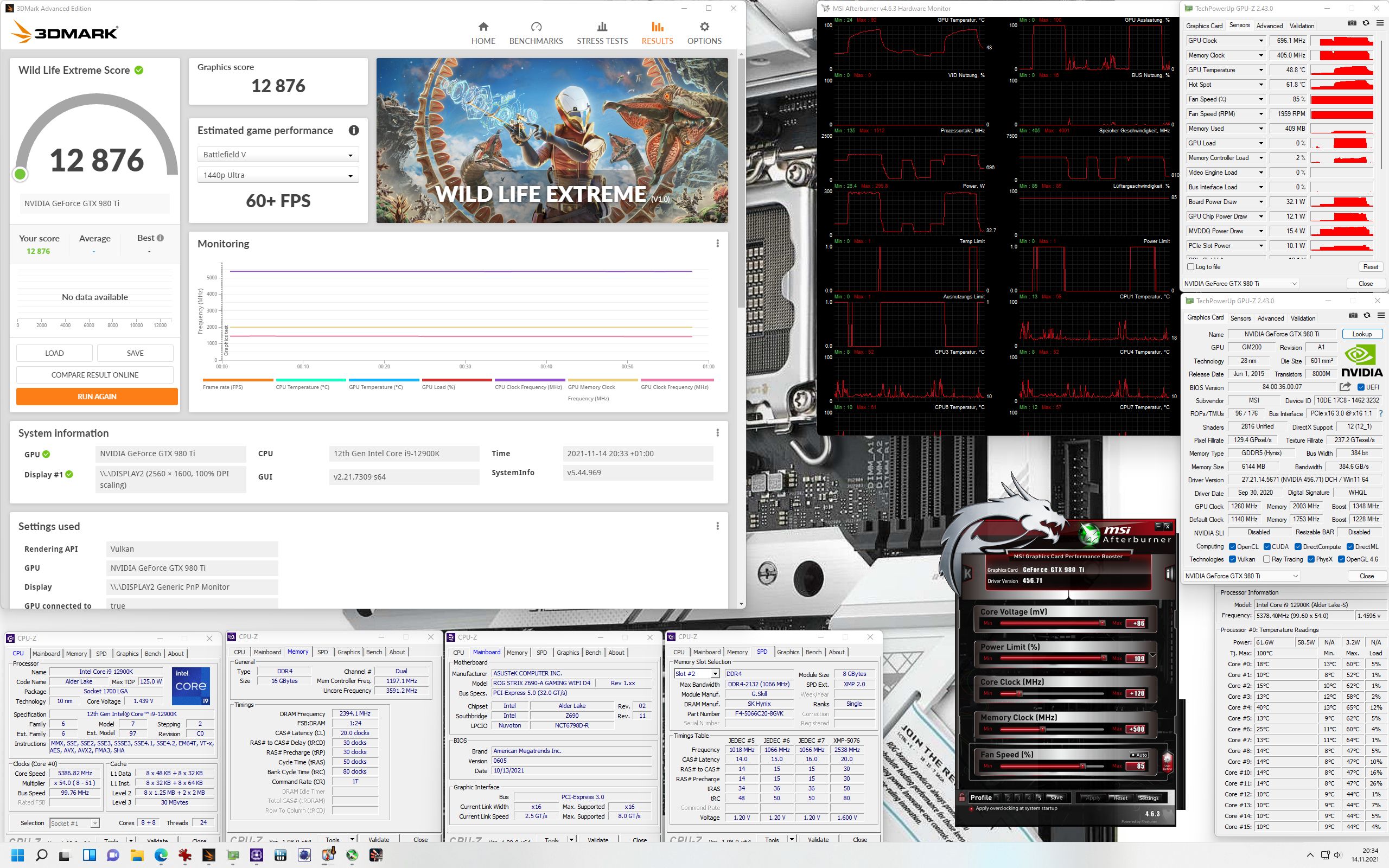
Task: Click the SAVE button in 3DMark
Action: coord(135,353)
